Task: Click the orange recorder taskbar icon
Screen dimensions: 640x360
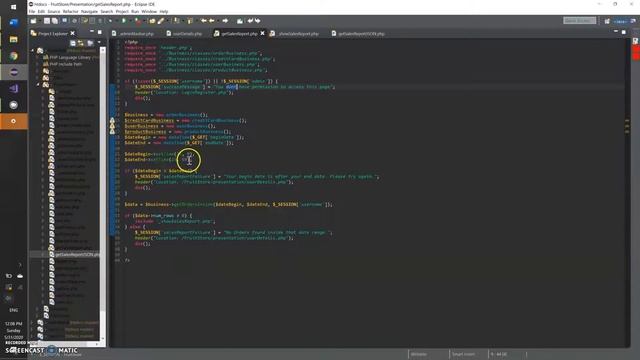Action: pyautogui.click(x=13, y=121)
